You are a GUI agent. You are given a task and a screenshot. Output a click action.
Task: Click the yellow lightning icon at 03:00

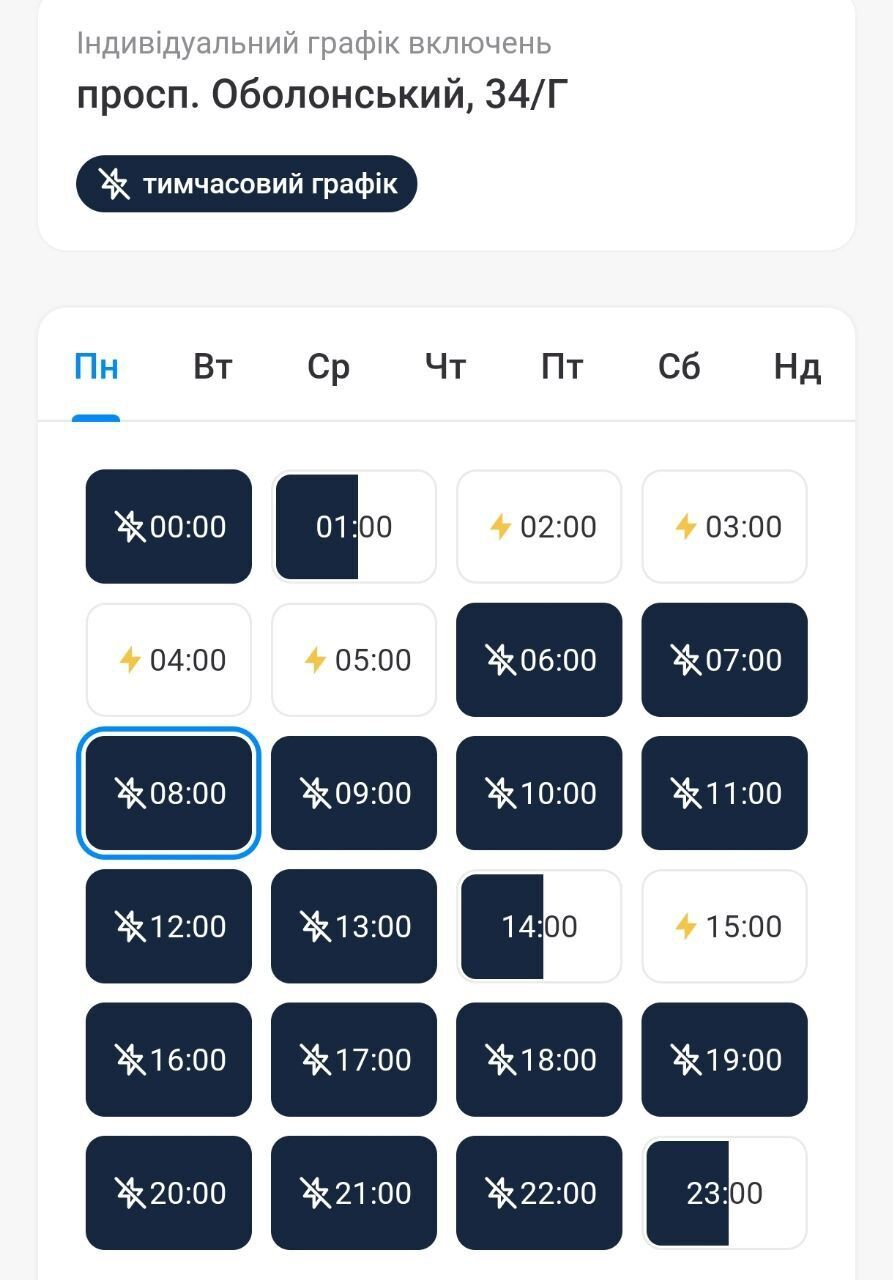pyautogui.click(x=685, y=526)
